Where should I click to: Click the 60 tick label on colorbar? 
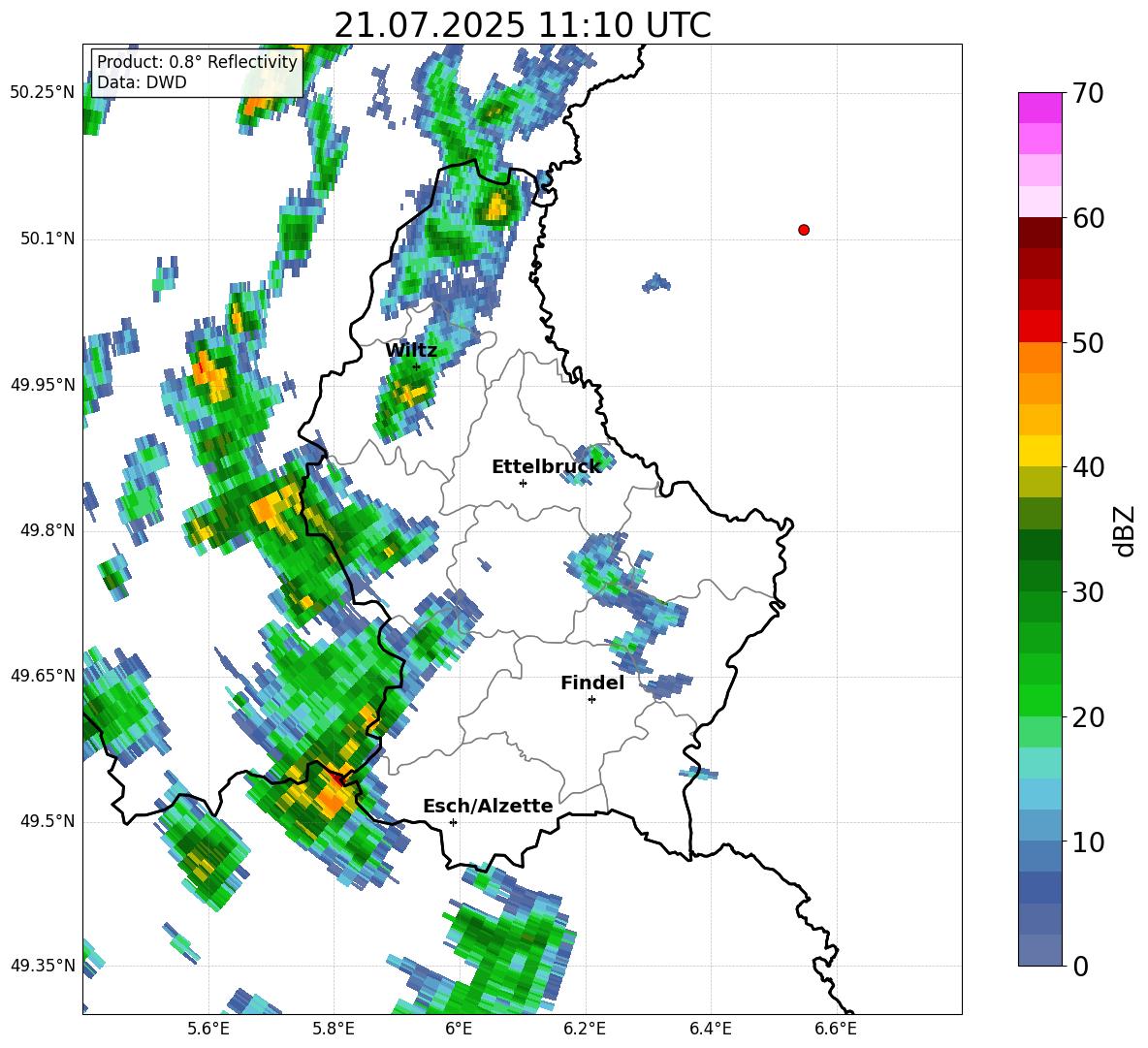click(x=1088, y=218)
